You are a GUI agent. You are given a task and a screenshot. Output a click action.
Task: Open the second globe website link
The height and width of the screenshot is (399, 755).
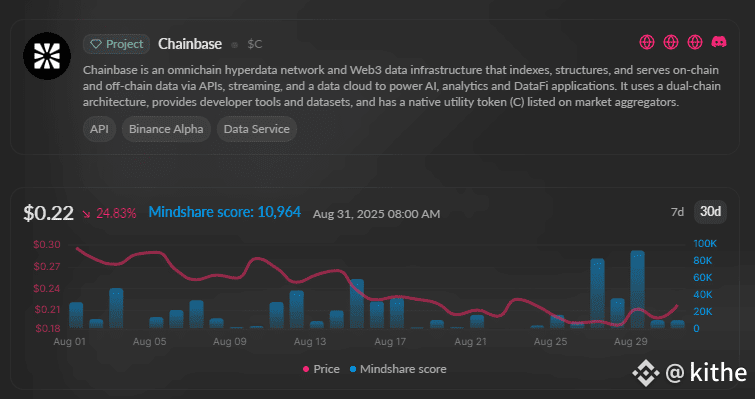[671, 42]
